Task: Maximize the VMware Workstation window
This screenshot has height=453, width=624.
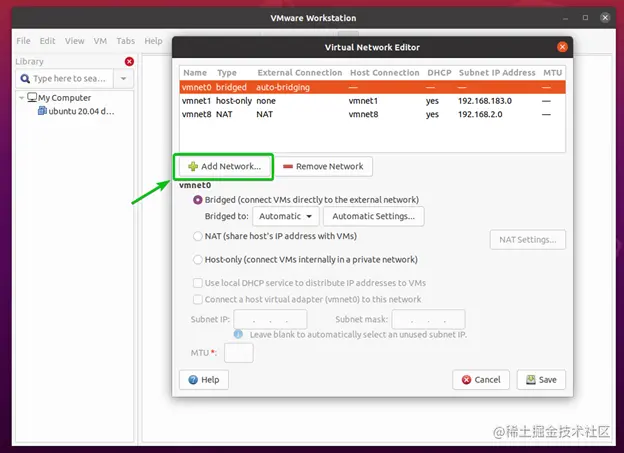Action: tap(585, 18)
